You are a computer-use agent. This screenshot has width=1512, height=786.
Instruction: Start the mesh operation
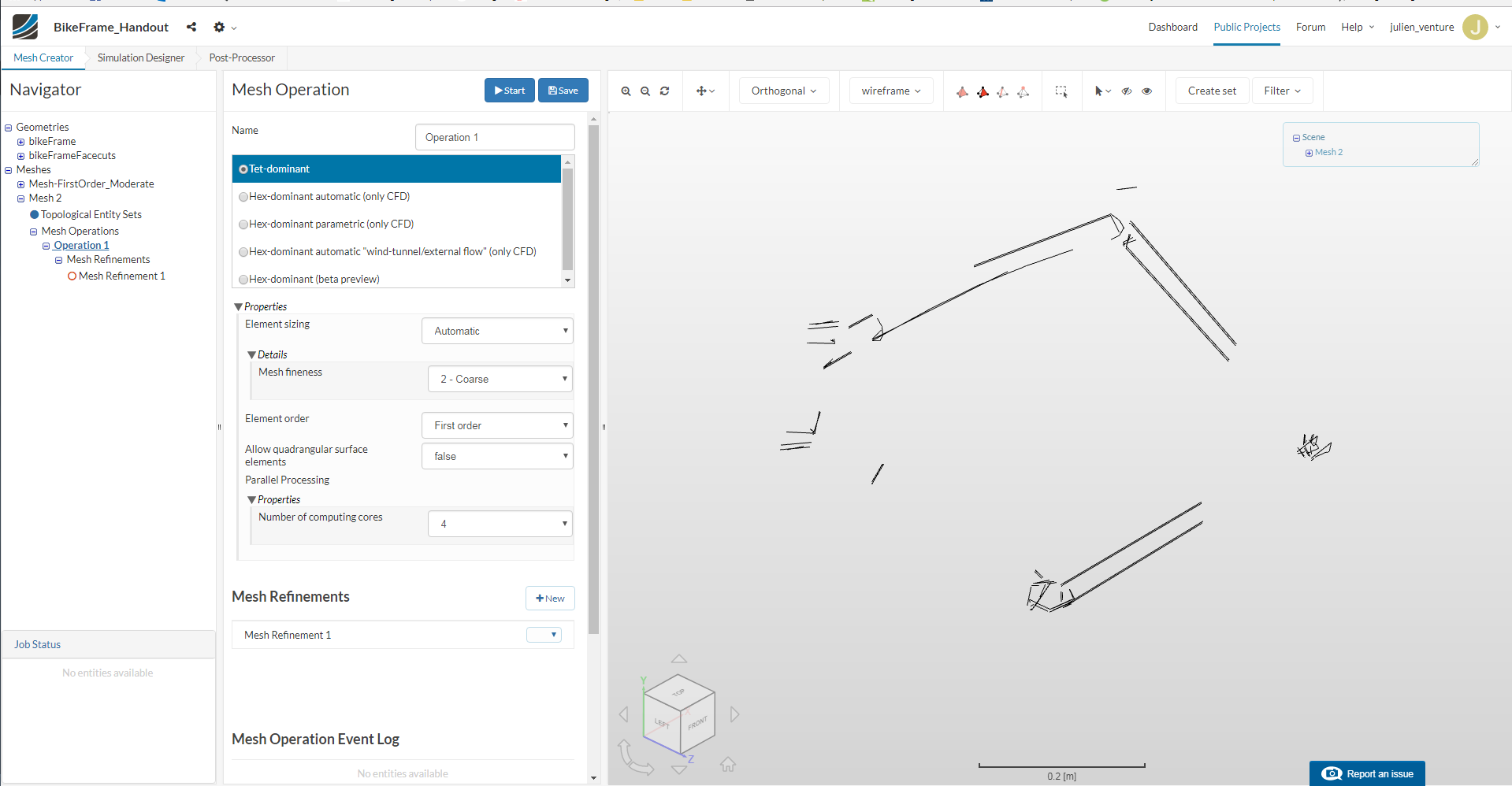click(x=510, y=91)
